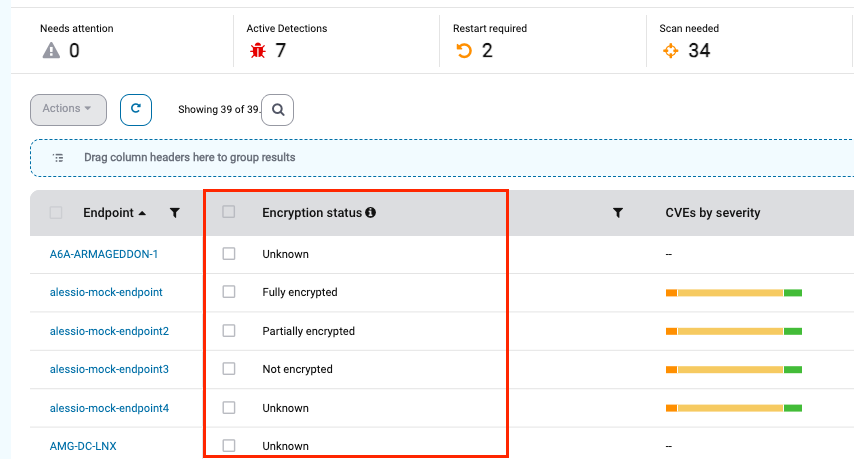
Task: Open the alessio-mock-endpoint4 link
Action: (109, 408)
